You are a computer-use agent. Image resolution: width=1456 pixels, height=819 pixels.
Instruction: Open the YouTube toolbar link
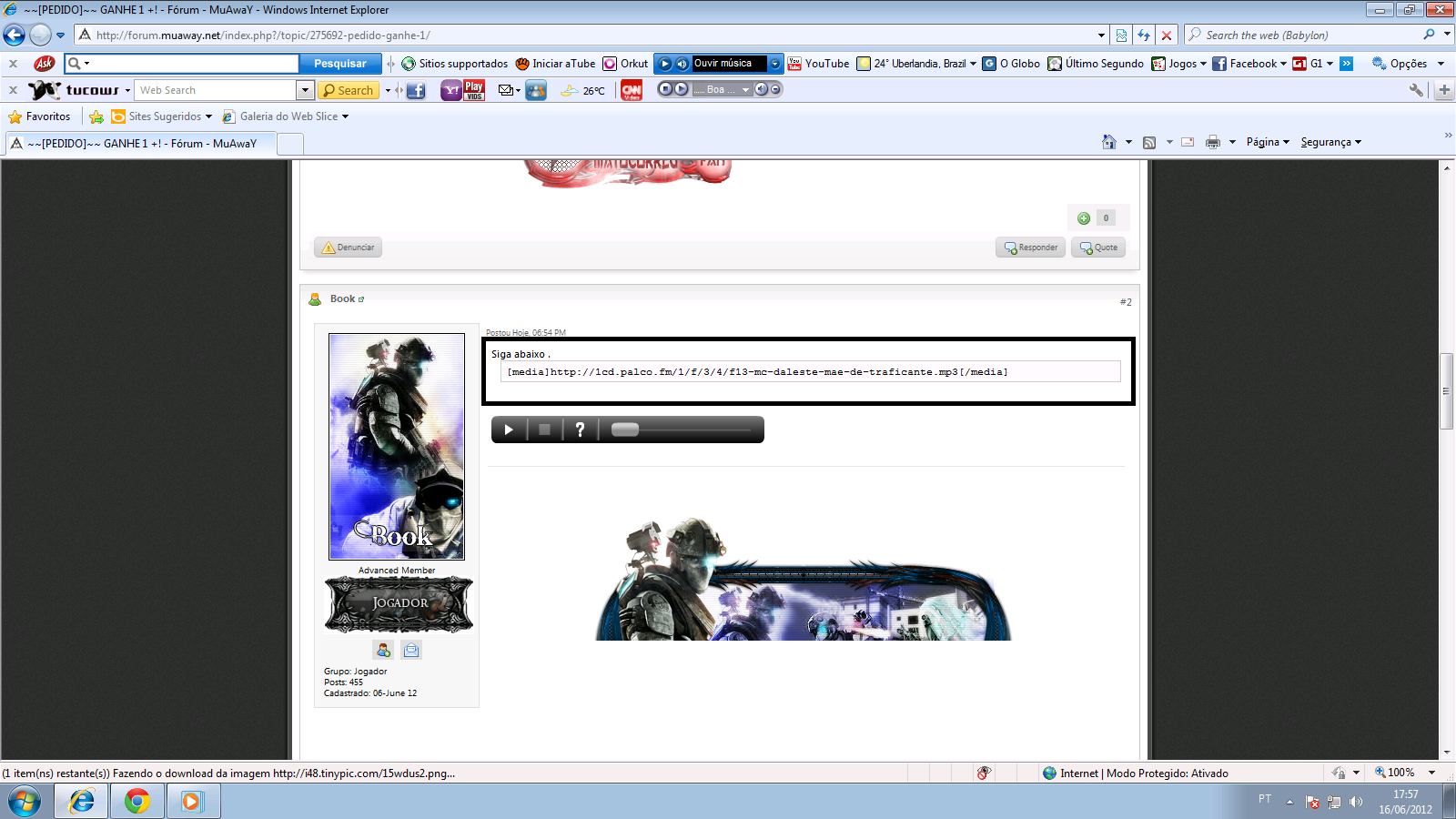coord(818,64)
